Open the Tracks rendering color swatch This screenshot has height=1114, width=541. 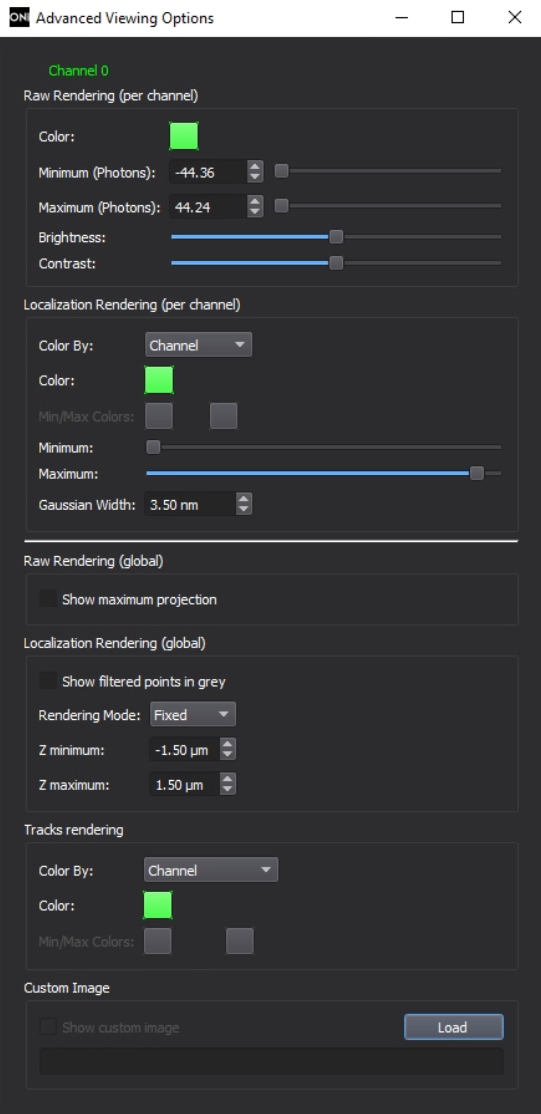tap(158, 905)
